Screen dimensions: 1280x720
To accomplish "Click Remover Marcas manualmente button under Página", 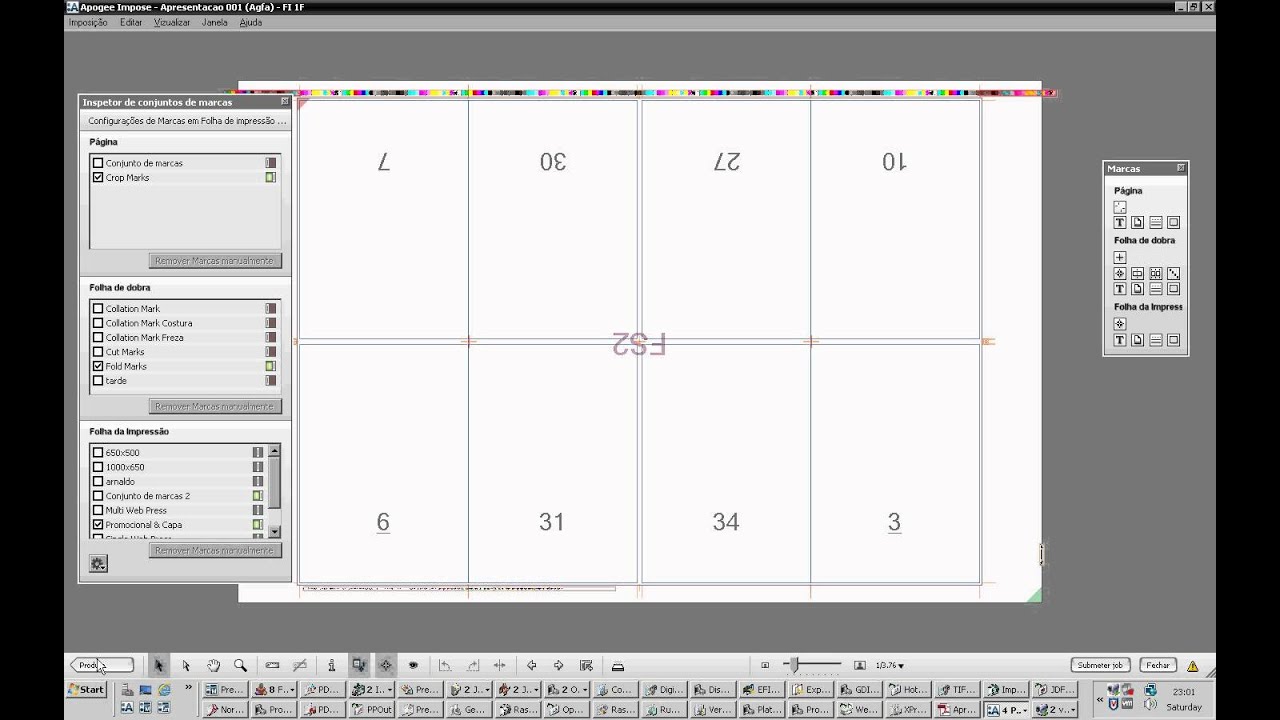I will coord(216,261).
